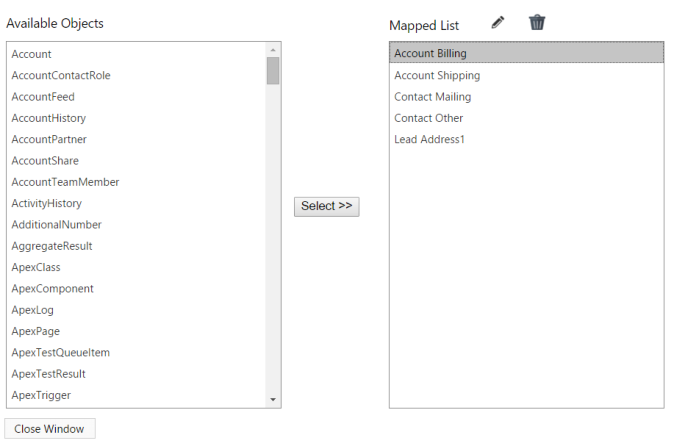Select Account Billing in Mapped List
This screenshot has height=446, width=674.
(527, 53)
